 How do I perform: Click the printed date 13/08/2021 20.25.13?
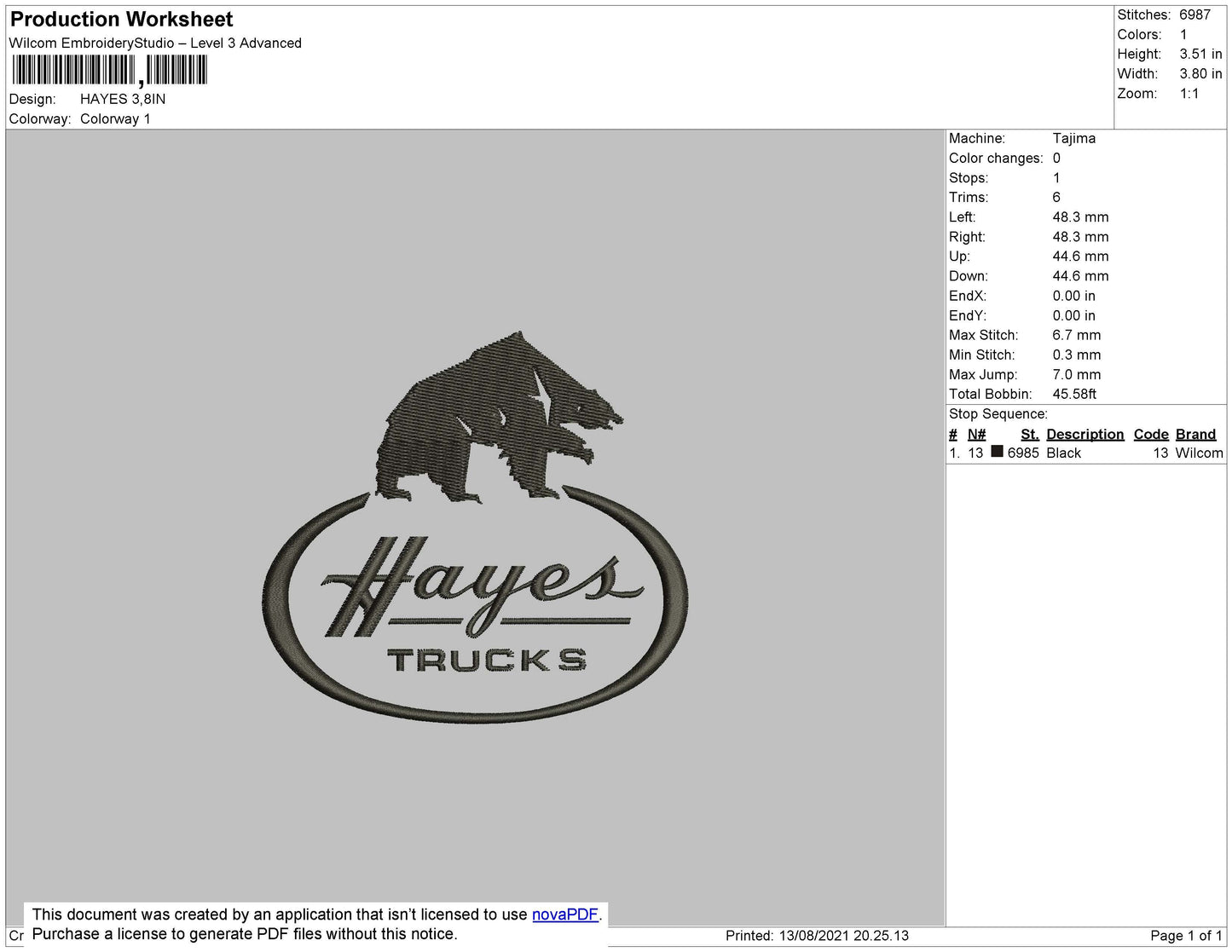click(x=844, y=936)
